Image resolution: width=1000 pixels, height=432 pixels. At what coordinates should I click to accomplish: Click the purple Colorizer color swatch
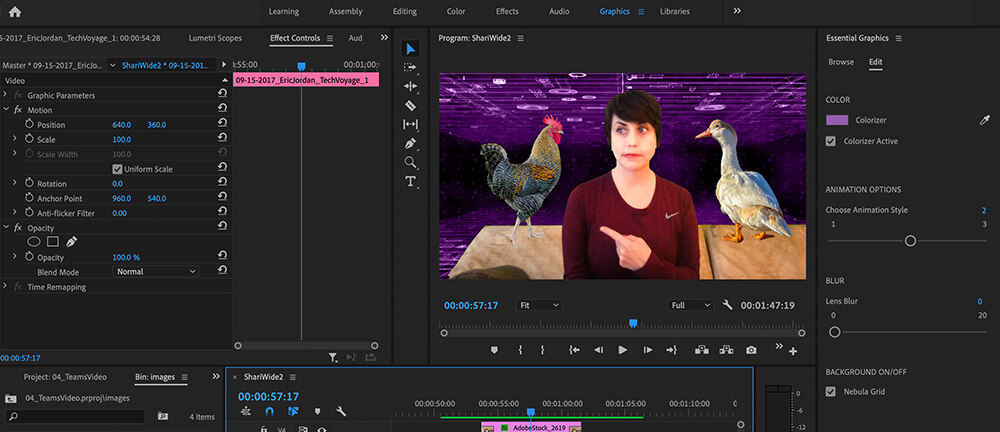click(x=837, y=120)
